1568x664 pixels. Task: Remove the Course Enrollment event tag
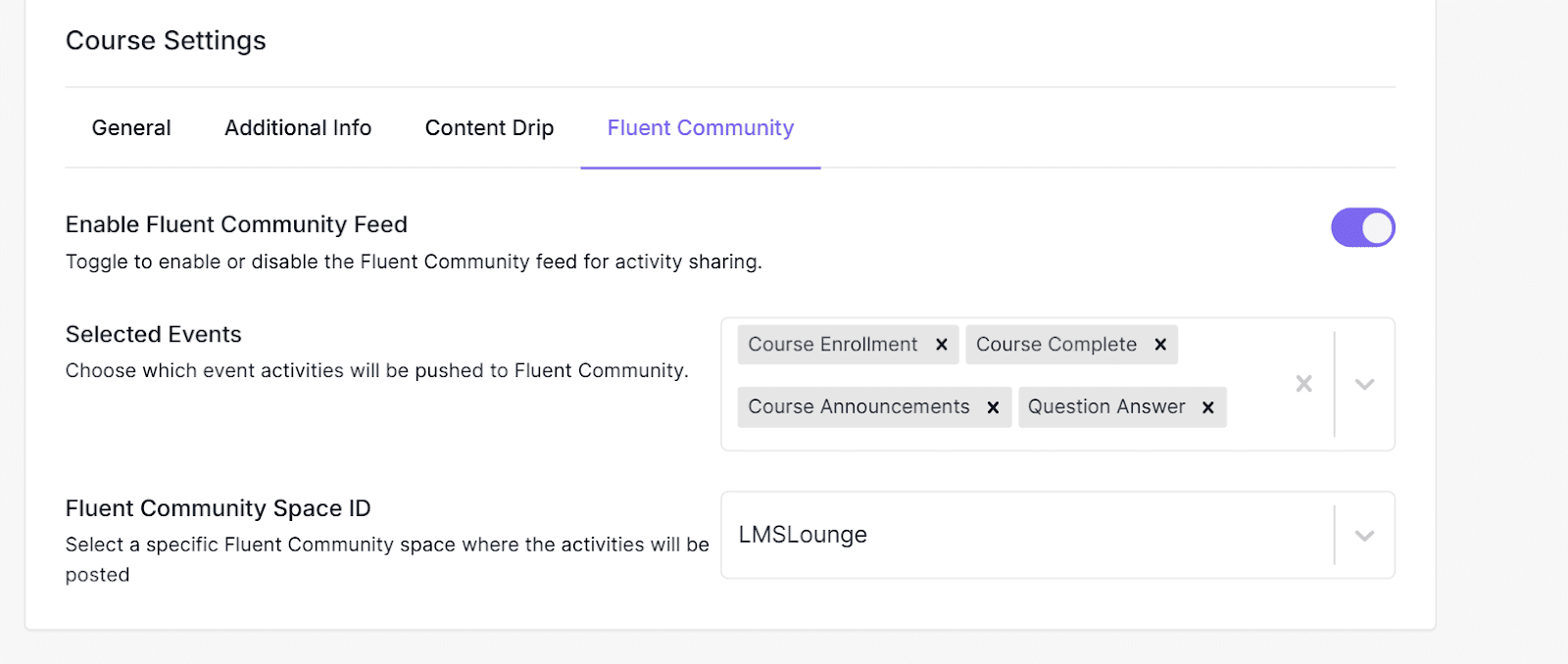coord(940,345)
